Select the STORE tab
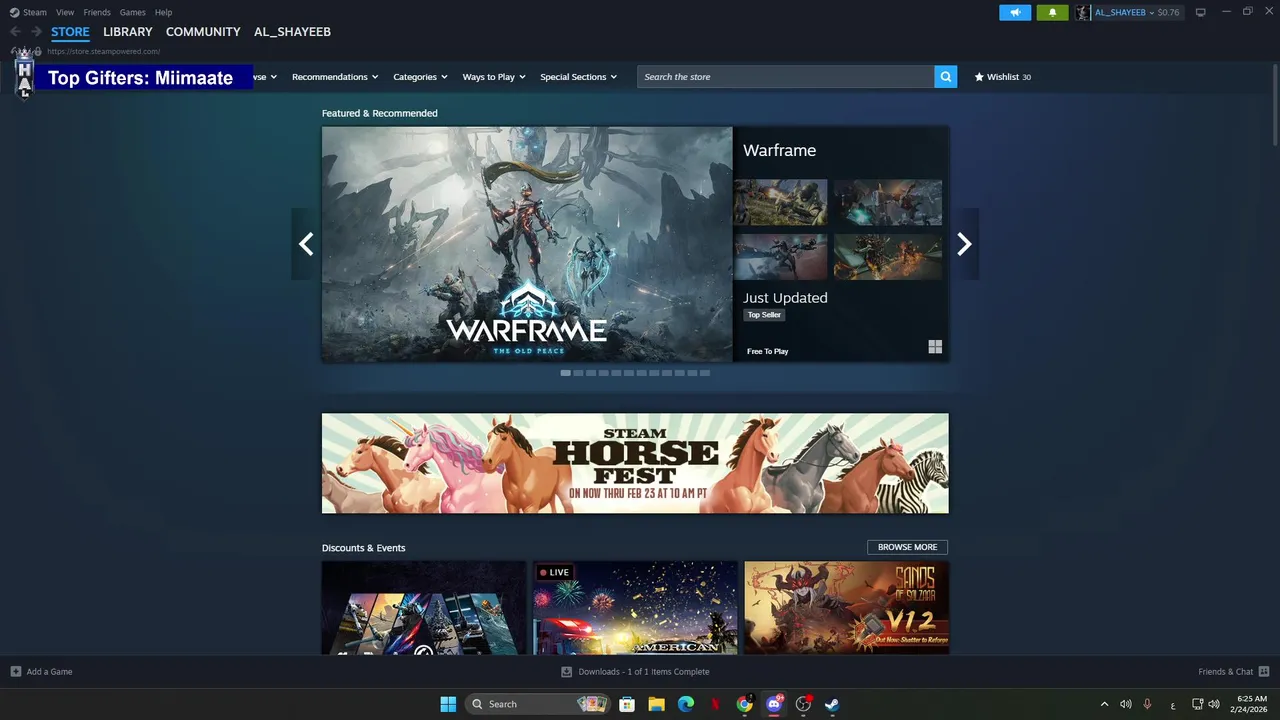 pyautogui.click(x=70, y=32)
